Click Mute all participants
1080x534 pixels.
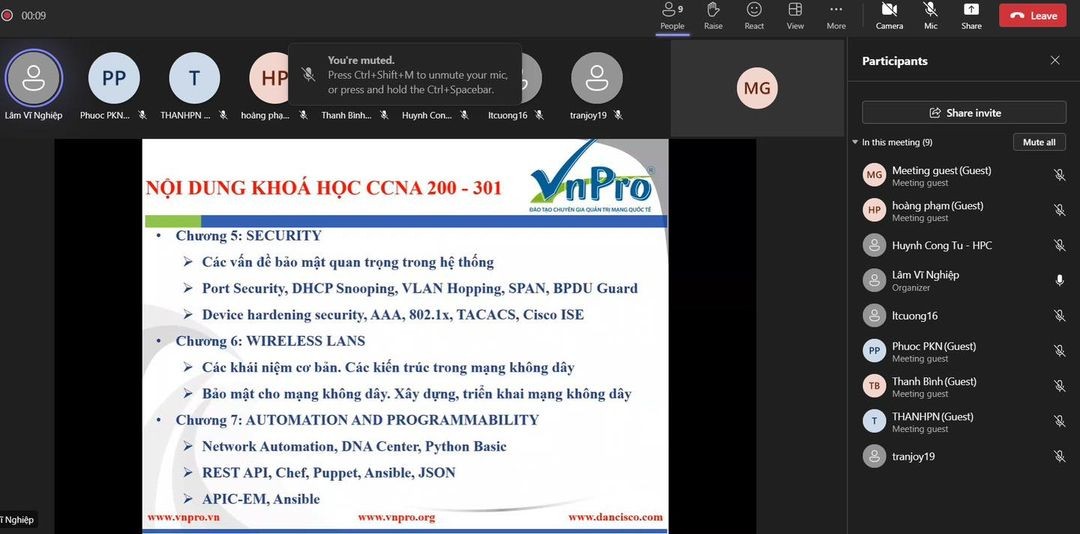tap(1039, 142)
